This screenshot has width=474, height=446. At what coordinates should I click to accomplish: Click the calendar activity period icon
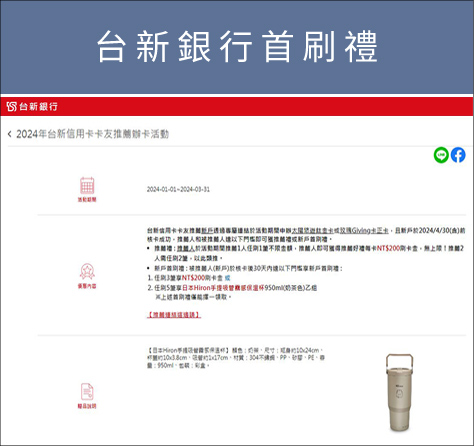click(x=87, y=185)
